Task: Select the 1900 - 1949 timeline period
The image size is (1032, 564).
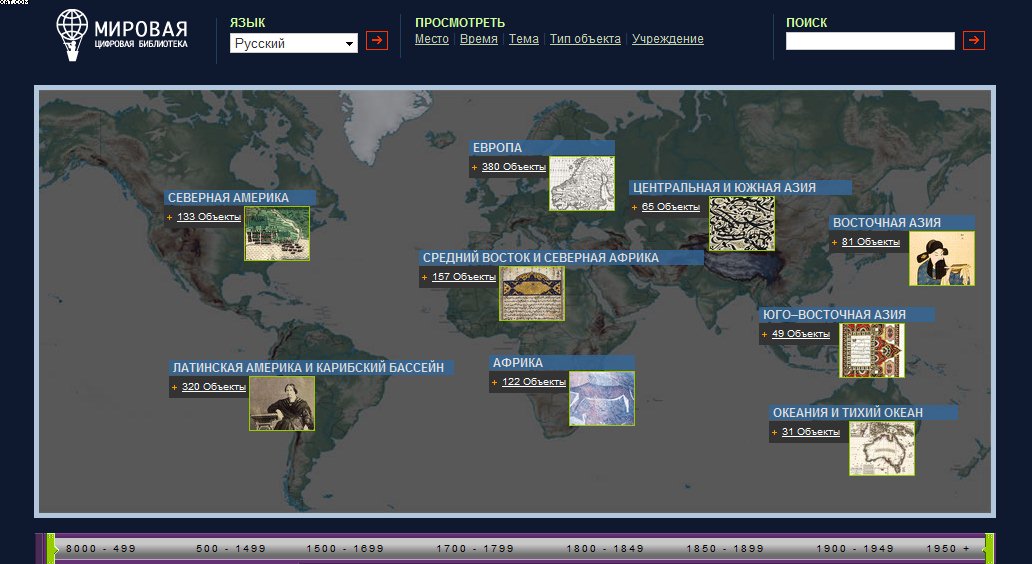Action: (855, 548)
